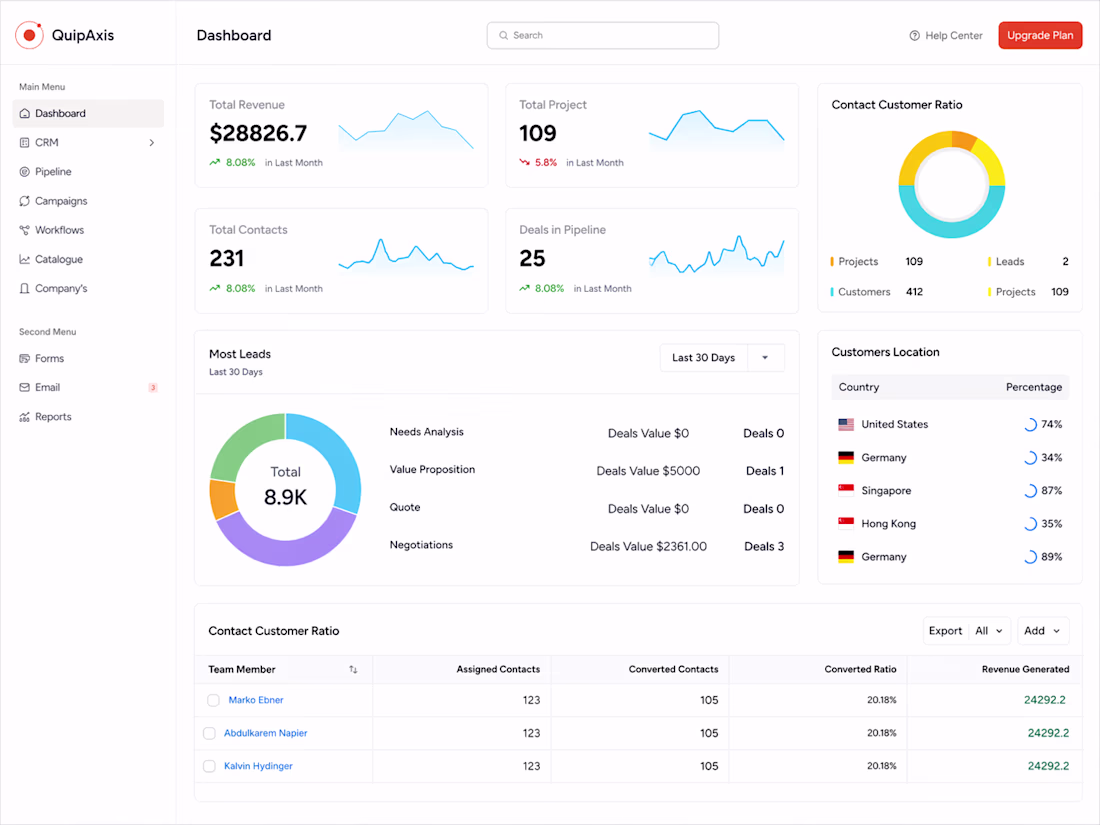Click the Upgrade Plan button

(x=1040, y=36)
